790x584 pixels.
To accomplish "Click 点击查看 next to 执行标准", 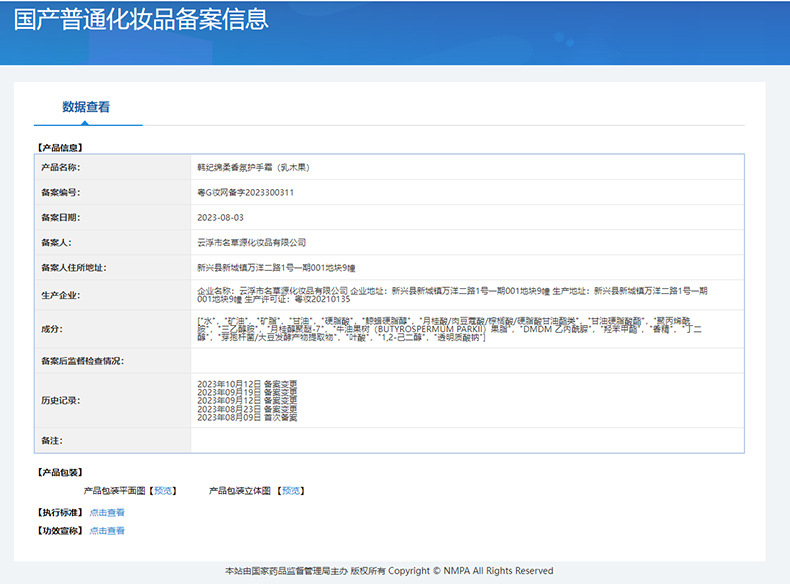I will tap(107, 512).
